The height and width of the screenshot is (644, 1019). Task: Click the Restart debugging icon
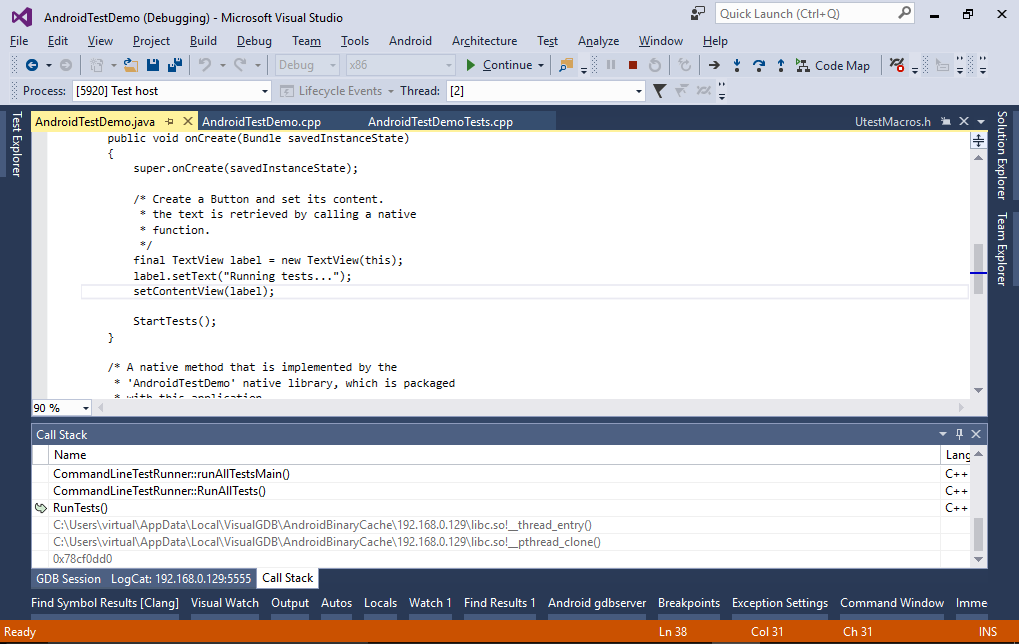655,65
